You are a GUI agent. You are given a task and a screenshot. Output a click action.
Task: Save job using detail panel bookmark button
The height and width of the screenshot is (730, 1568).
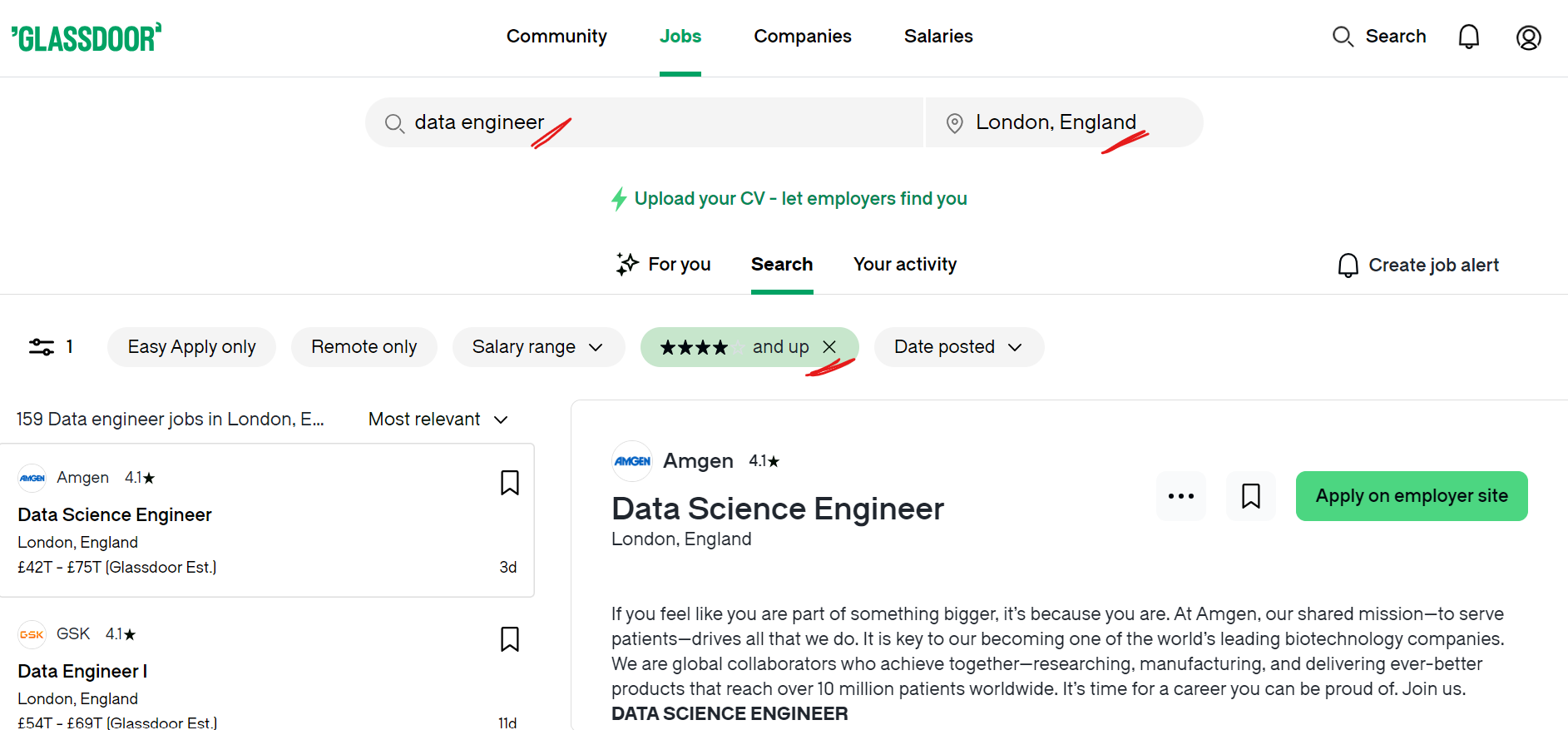1251,496
